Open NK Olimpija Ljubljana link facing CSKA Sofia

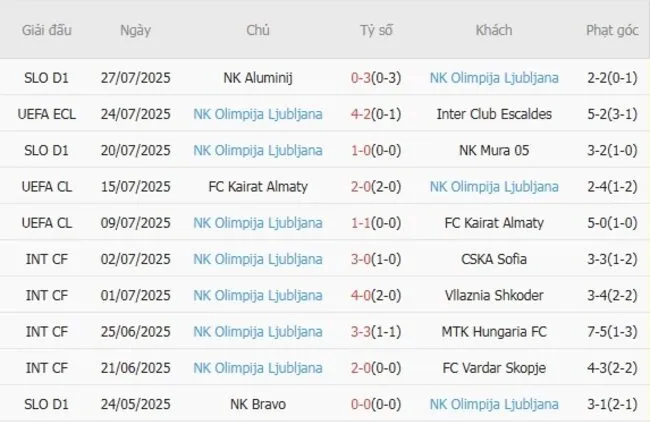tap(258, 259)
